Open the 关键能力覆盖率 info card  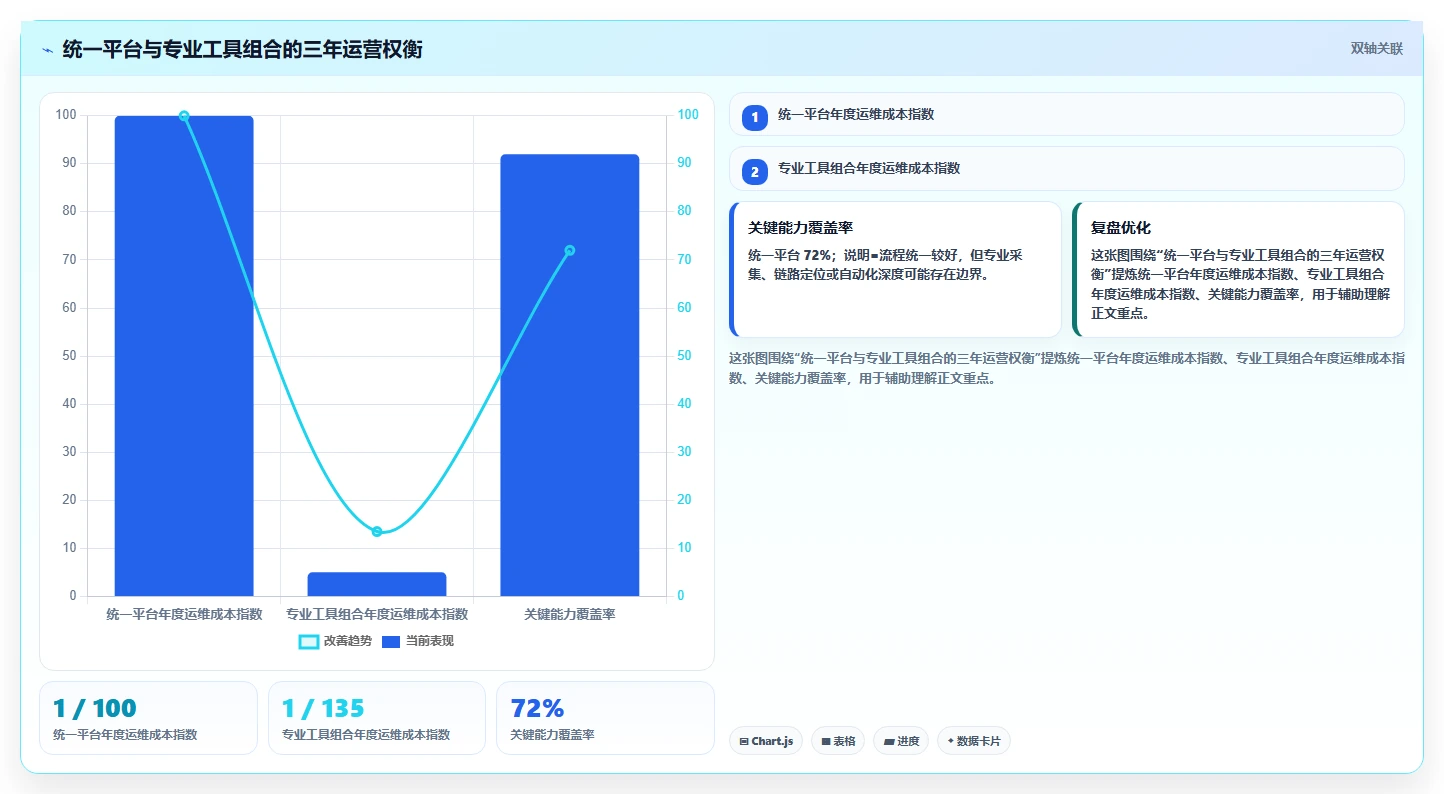896,269
